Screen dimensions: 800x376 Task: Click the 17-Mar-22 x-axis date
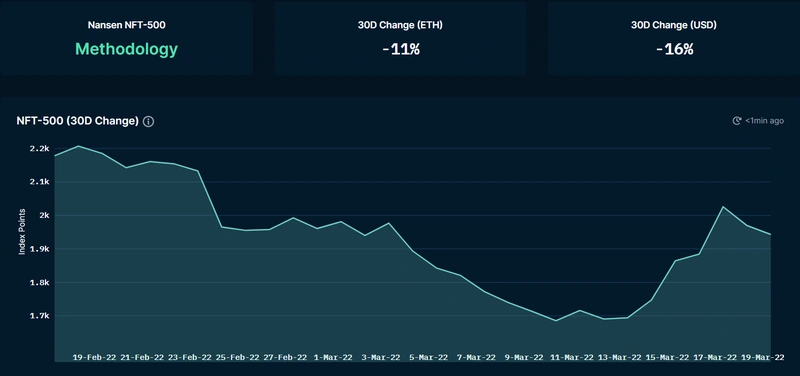[715, 358]
